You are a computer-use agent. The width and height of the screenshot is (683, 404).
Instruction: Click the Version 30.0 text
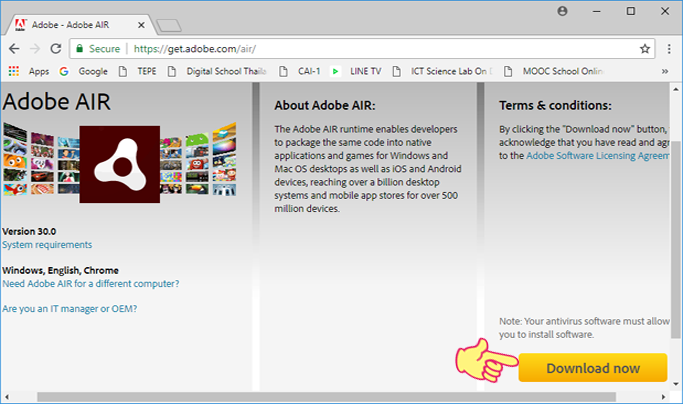[29, 231]
